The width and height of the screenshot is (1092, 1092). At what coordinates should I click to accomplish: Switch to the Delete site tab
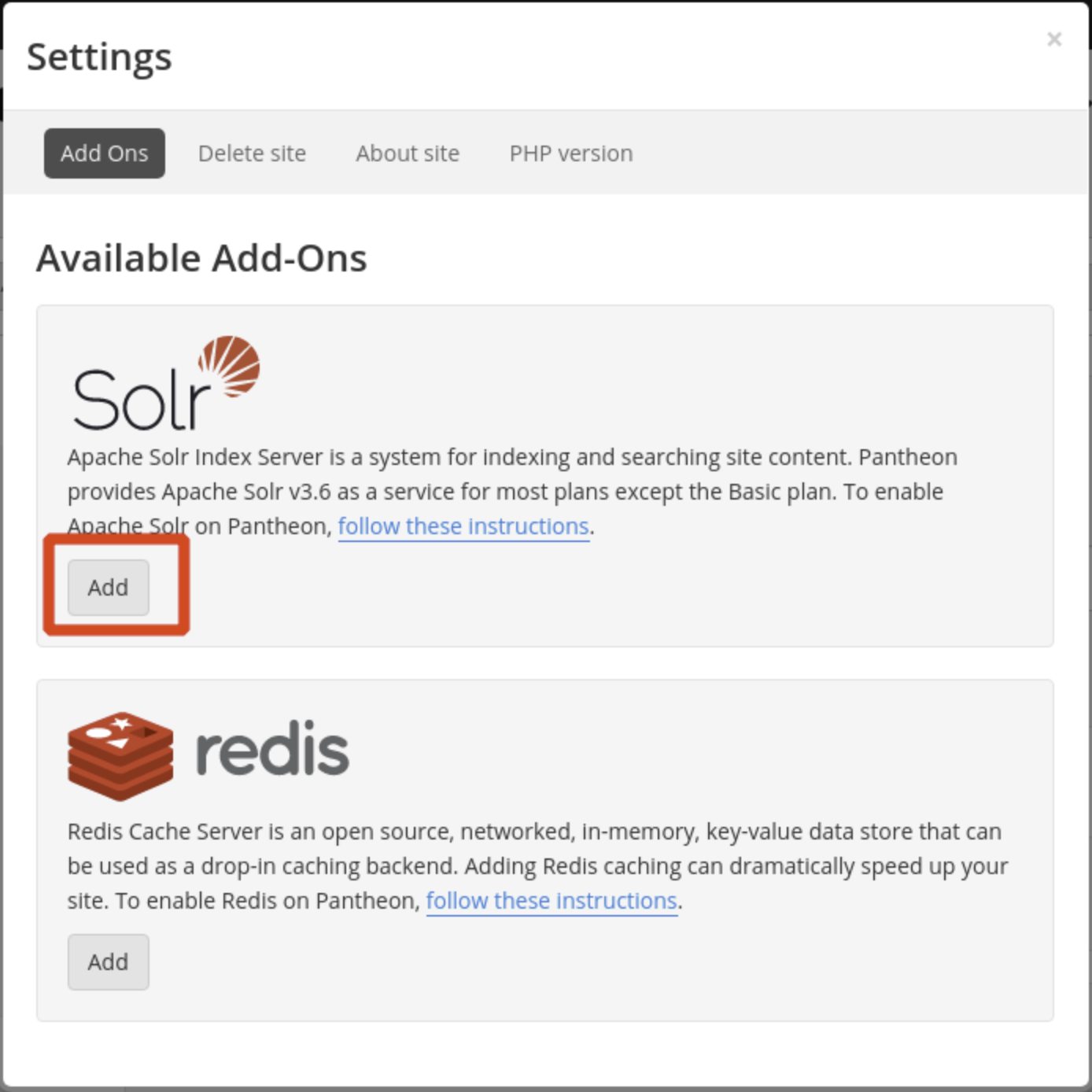click(x=253, y=153)
